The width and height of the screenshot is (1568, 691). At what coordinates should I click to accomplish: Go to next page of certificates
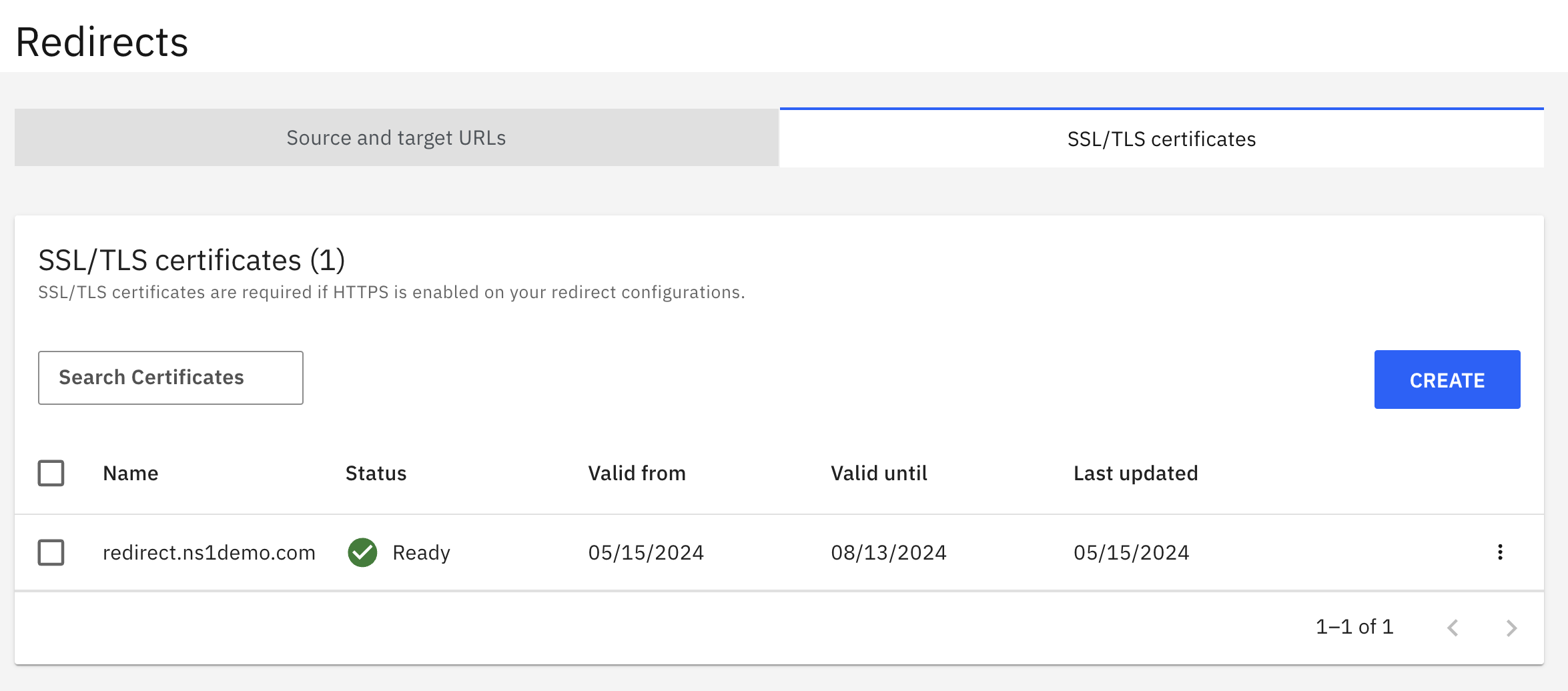pyautogui.click(x=1511, y=628)
